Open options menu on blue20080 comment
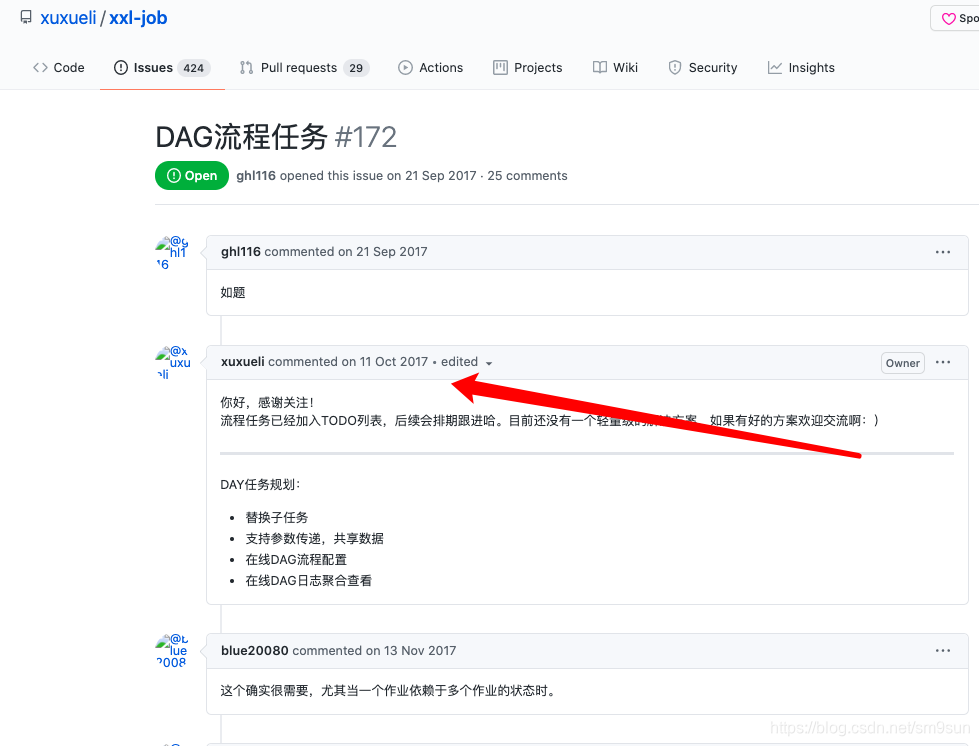The image size is (979, 746). click(943, 650)
